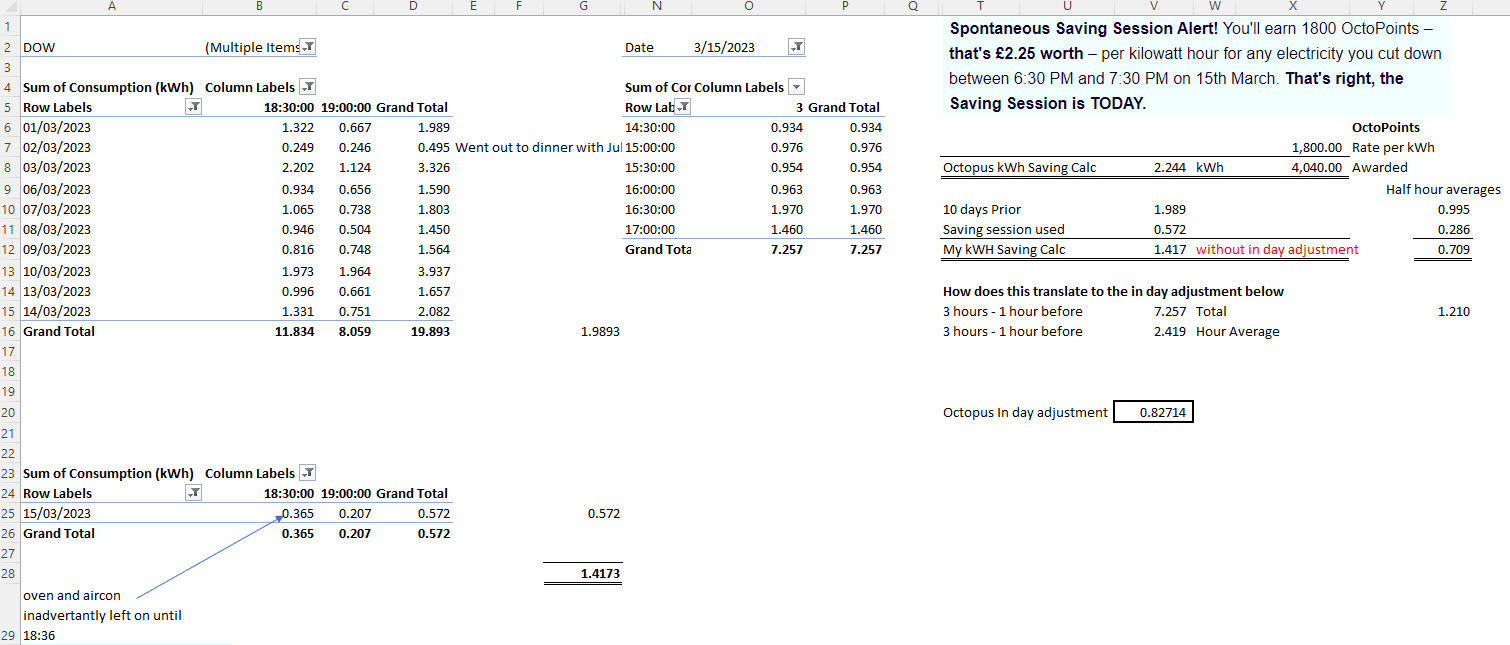Select the 2.419 hour average value
This screenshot has width=1510, height=645.
pos(1170,331)
